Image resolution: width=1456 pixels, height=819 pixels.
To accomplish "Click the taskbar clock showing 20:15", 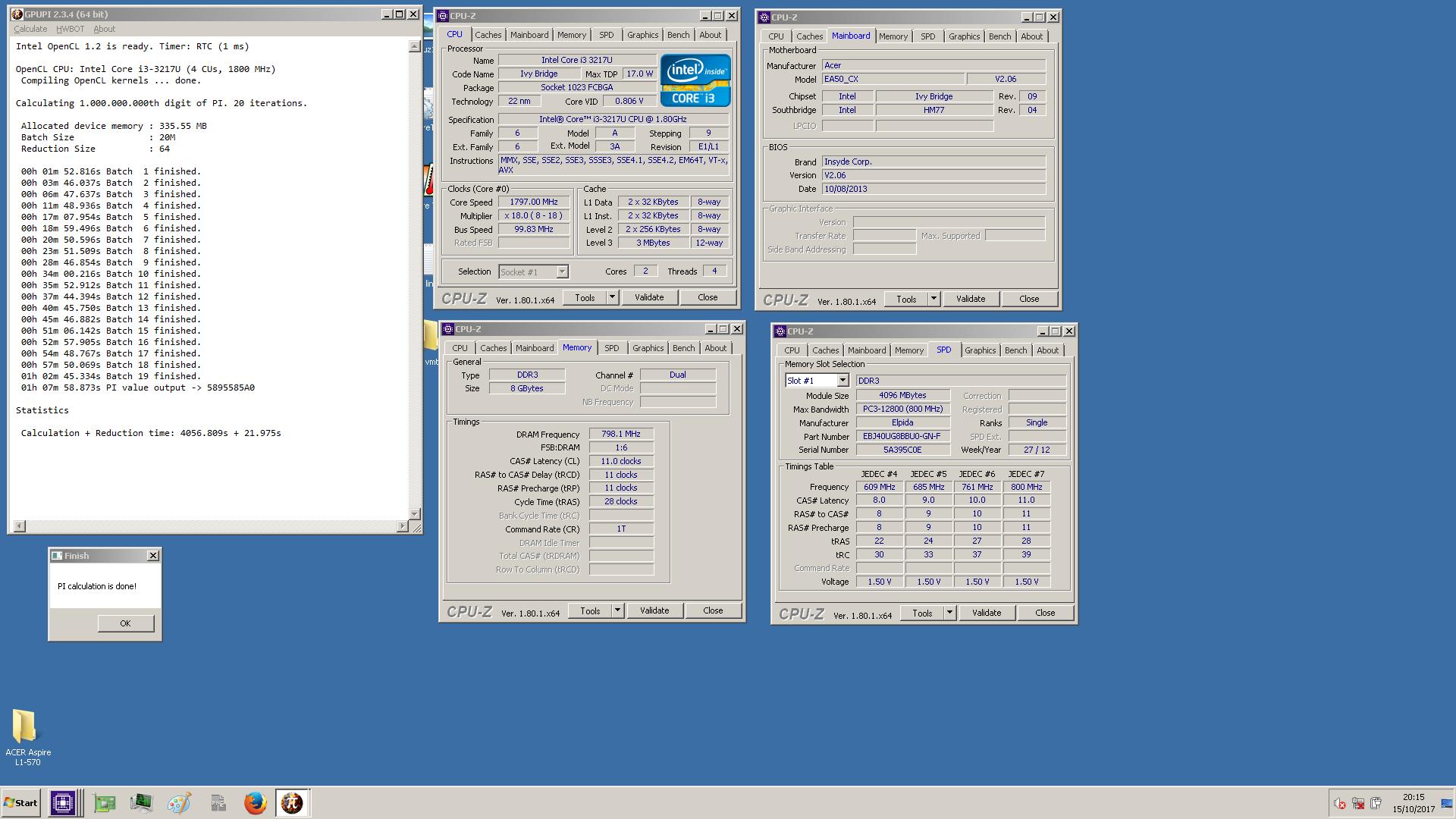I will (1413, 798).
